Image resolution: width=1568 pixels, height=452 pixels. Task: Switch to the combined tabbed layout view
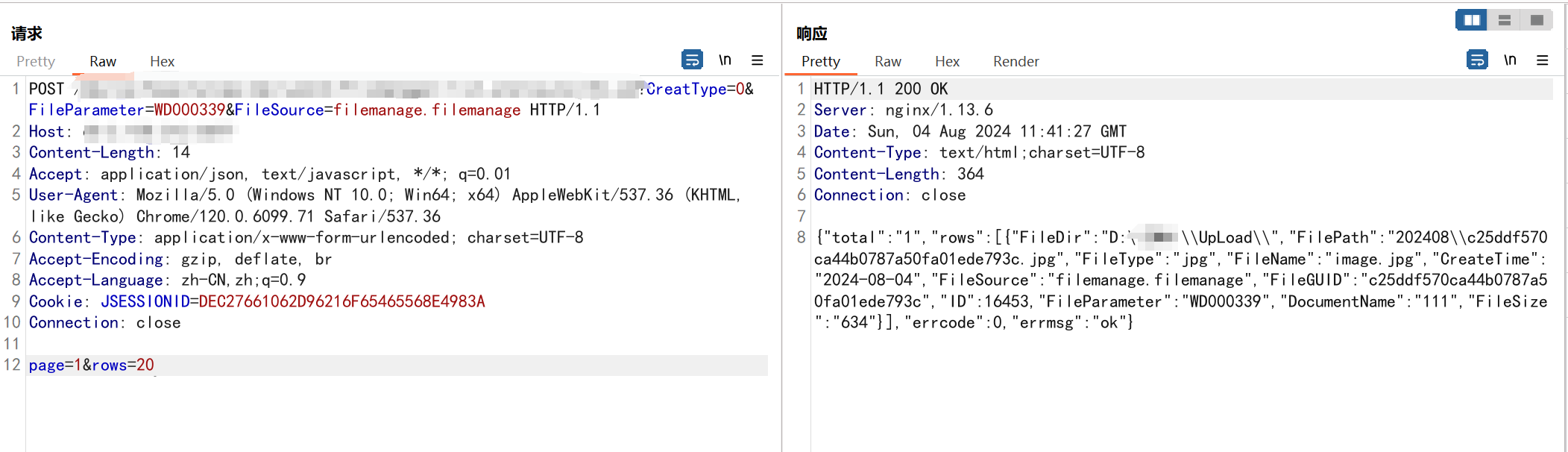click(1537, 20)
